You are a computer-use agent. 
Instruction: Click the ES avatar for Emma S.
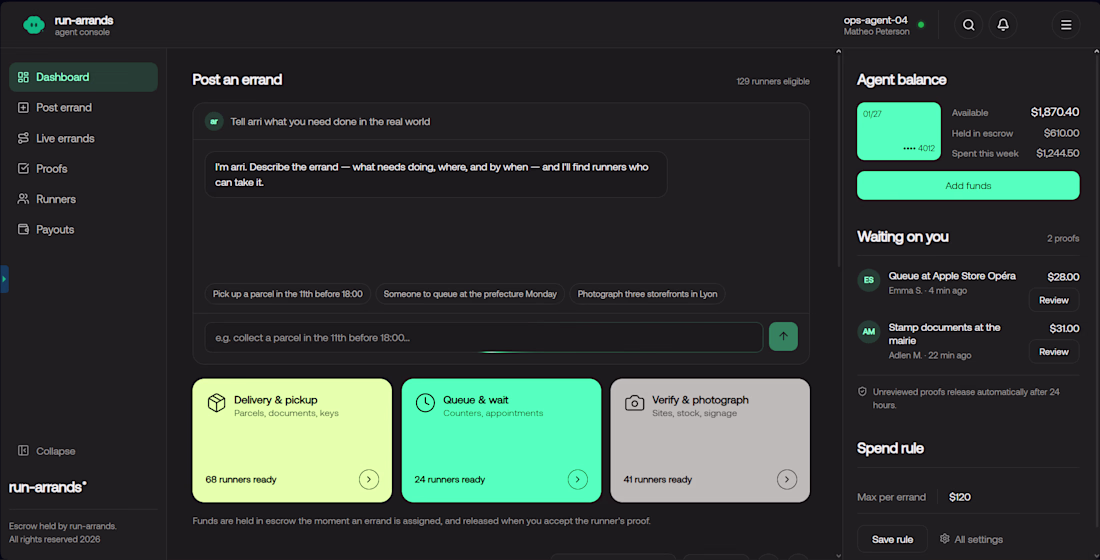868,280
